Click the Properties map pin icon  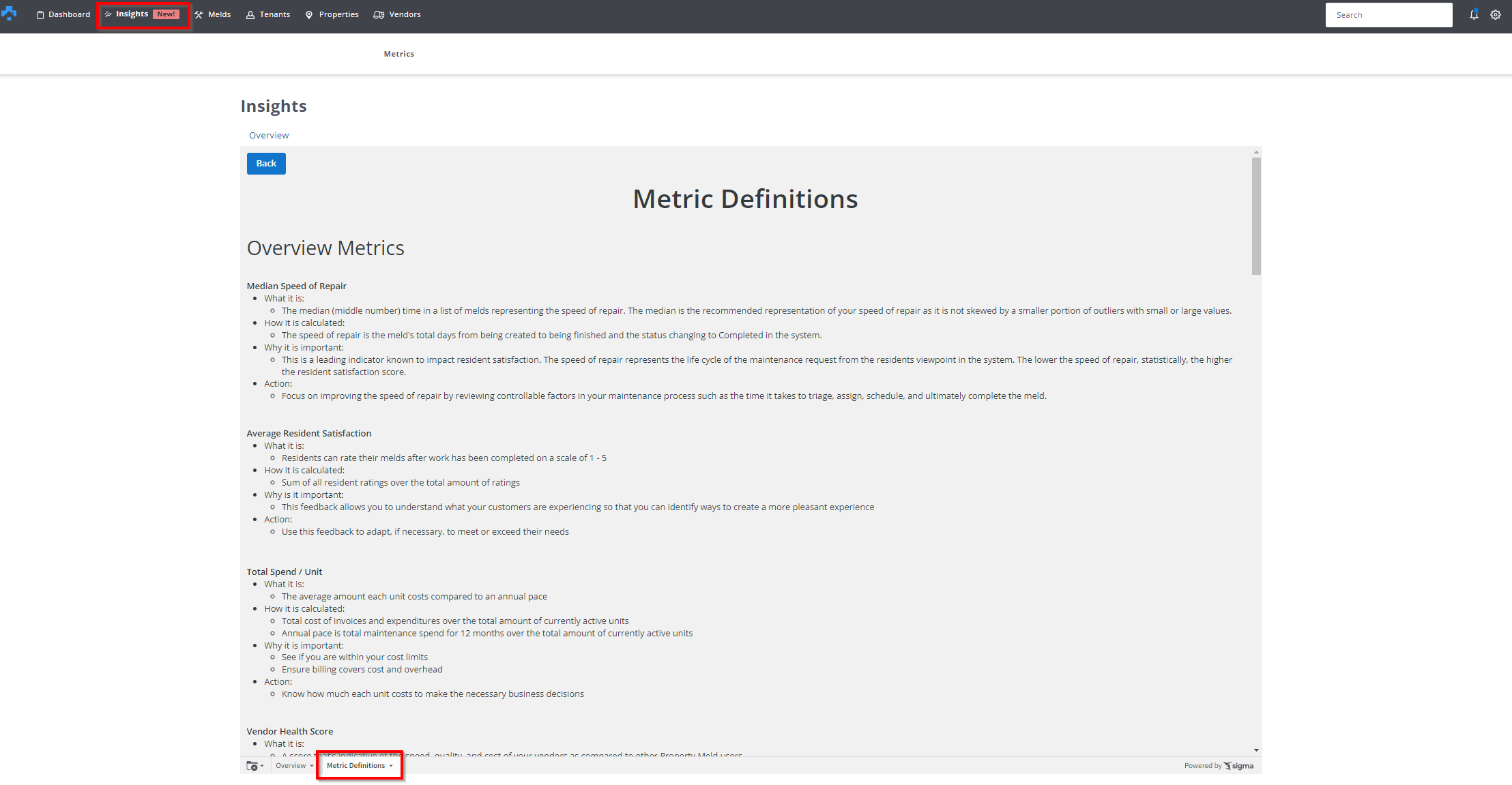[309, 15]
